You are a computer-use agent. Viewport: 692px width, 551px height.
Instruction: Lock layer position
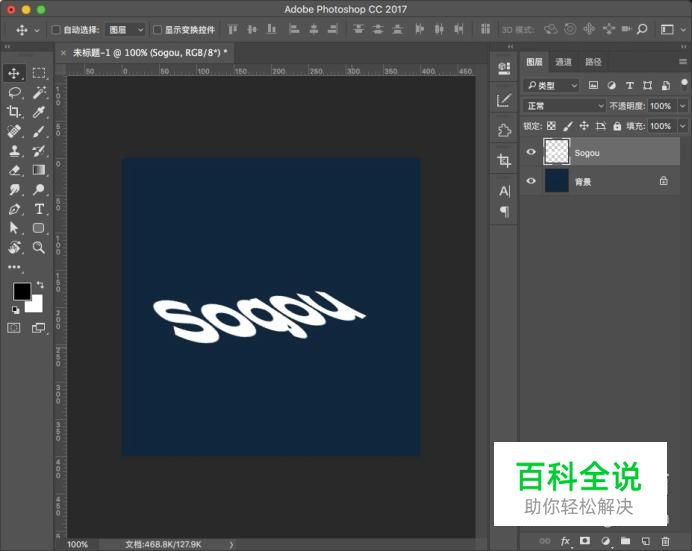pos(584,126)
